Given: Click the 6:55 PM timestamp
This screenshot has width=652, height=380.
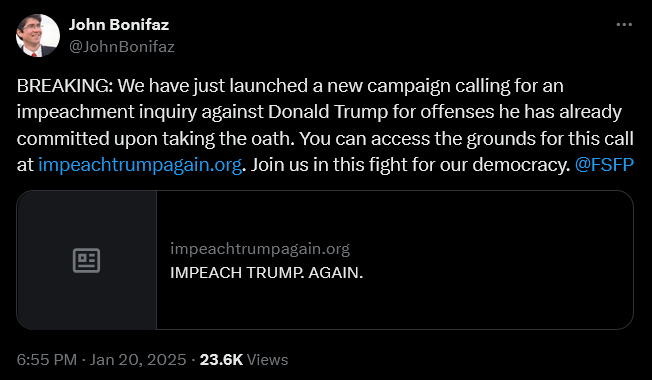Looking at the screenshot, I should click(x=47, y=360).
